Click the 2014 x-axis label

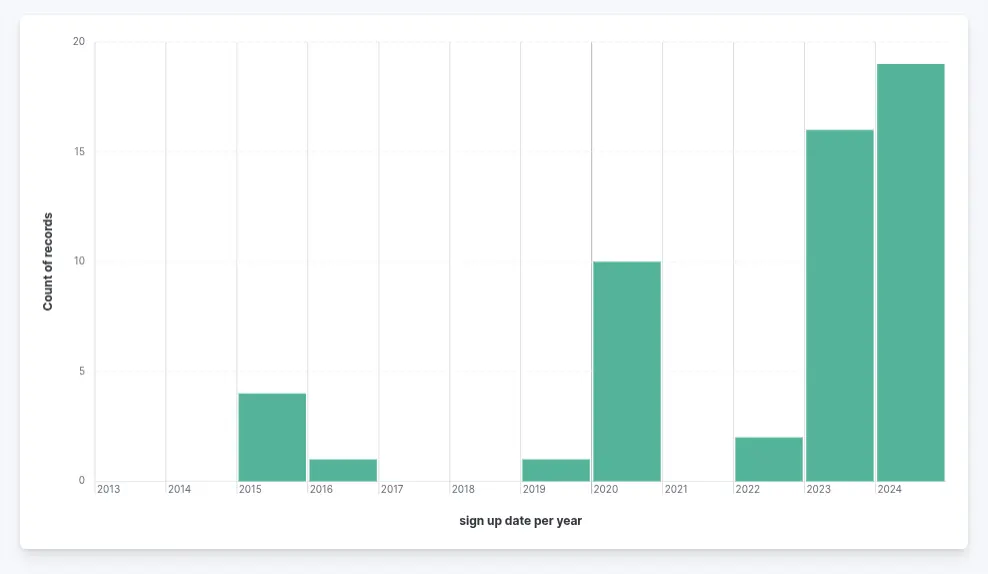pos(180,489)
